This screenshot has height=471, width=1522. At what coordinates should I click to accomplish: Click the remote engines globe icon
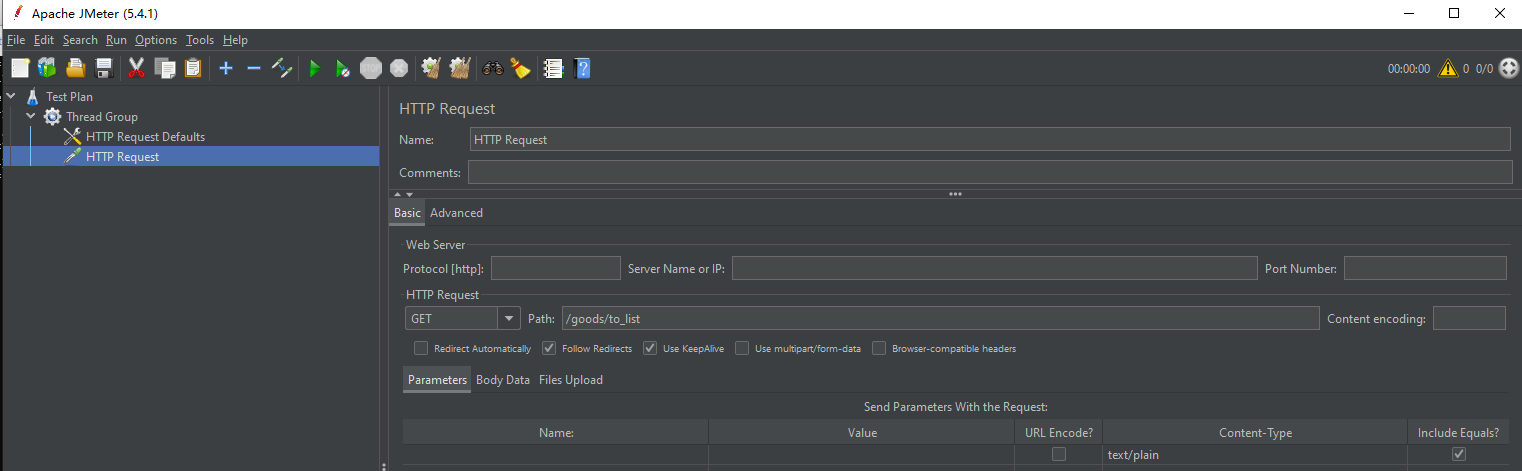click(x=1508, y=68)
